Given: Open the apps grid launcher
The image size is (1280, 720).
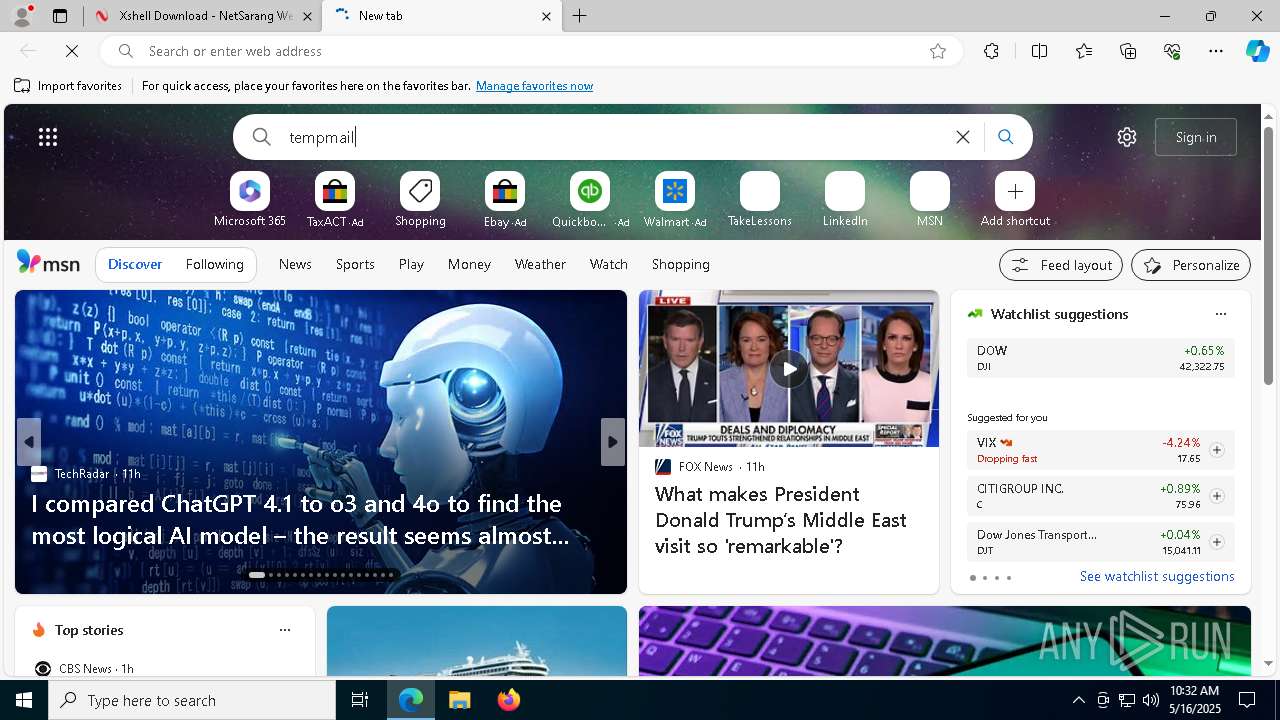Looking at the screenshot, I should pos(48,137).
